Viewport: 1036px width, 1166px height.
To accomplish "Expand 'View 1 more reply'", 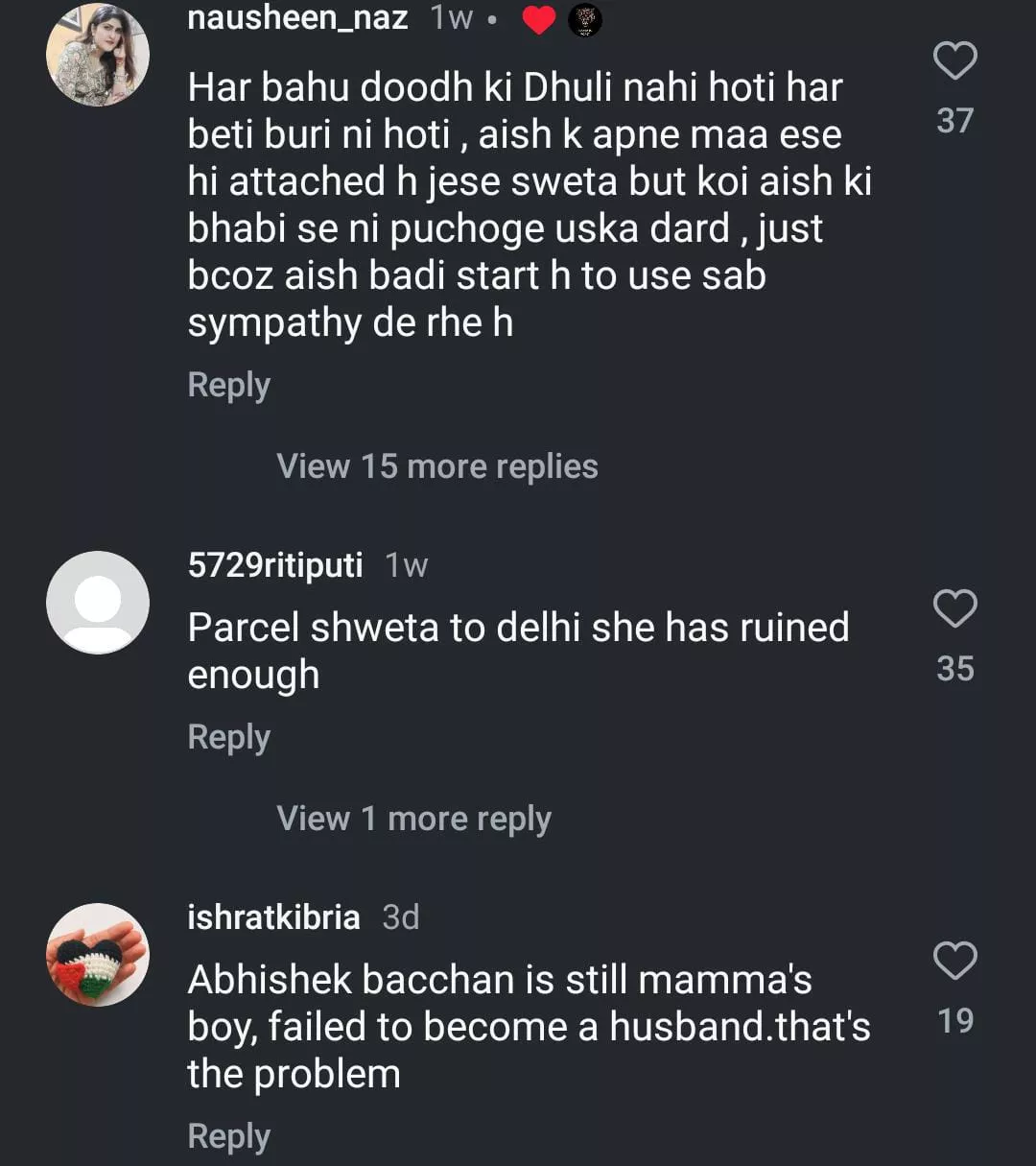I will click(x=413, y=819).
